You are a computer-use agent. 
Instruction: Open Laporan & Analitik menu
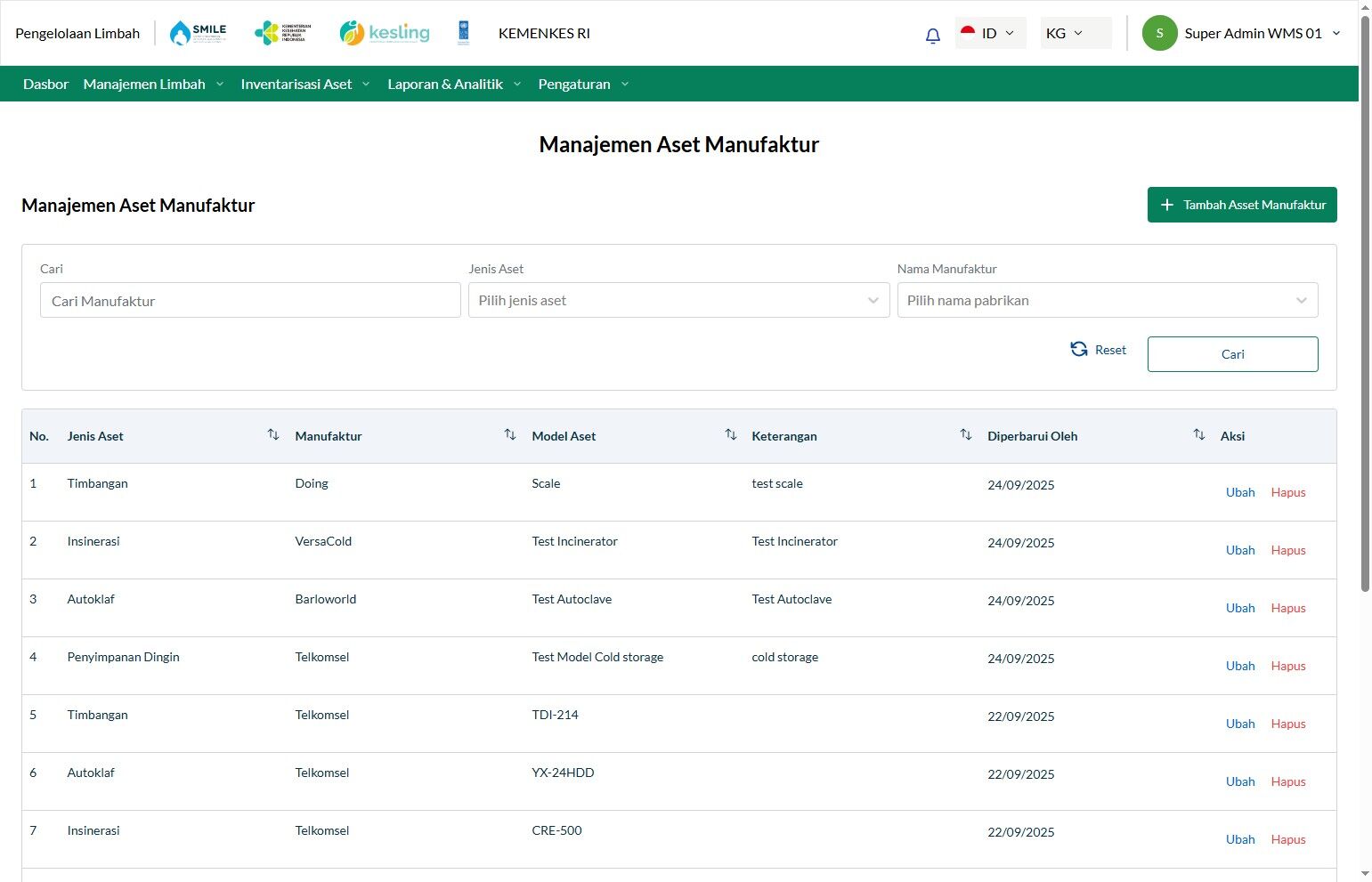coord(454,84)
